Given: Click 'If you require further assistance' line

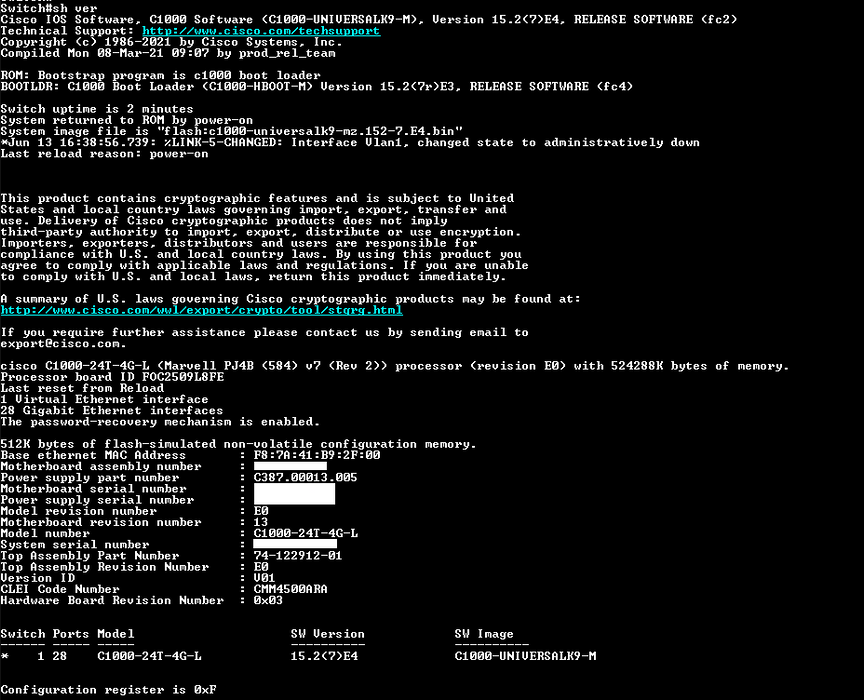Looking at the screenshot, I should (264, 332).
